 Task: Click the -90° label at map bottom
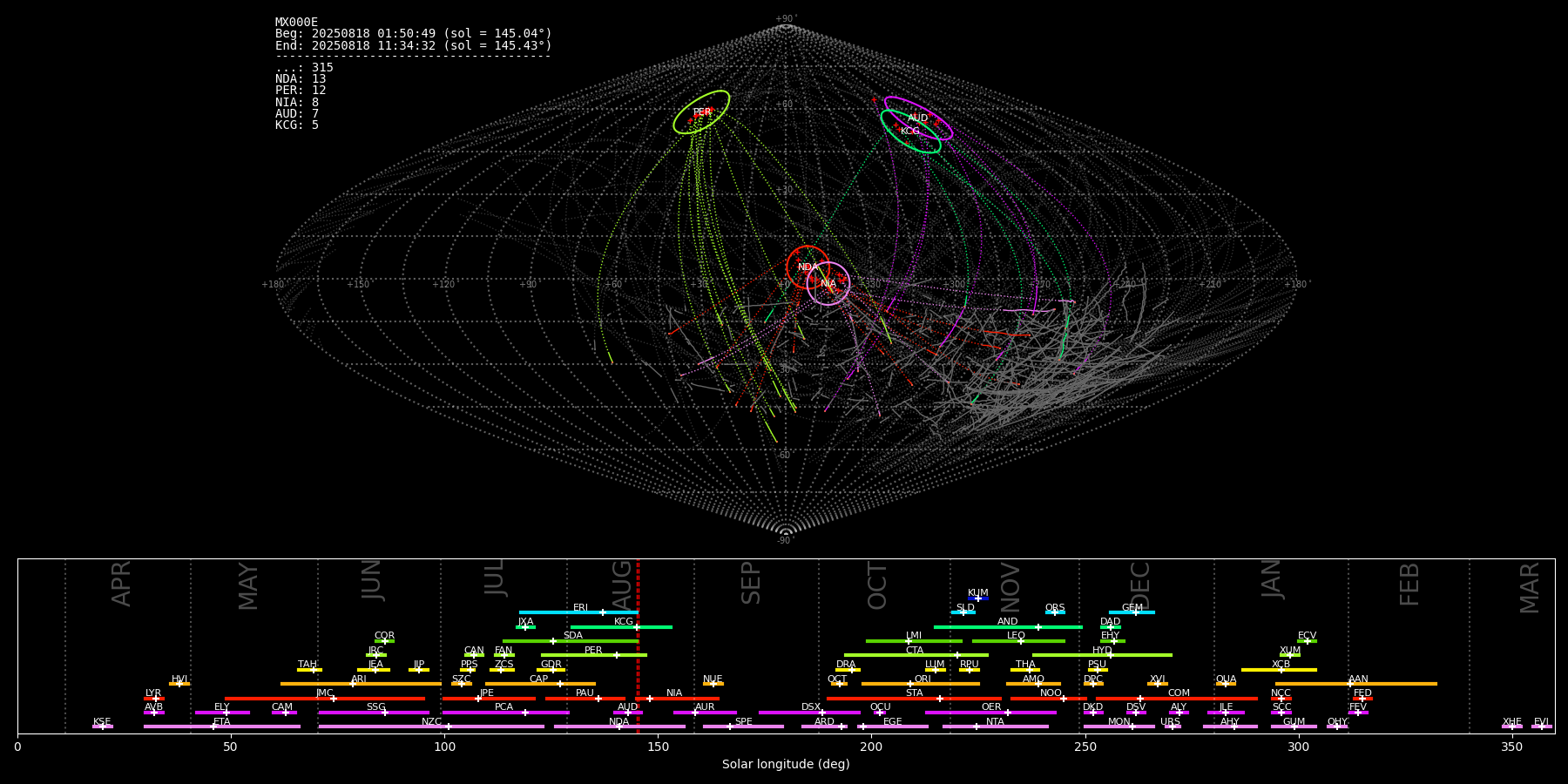[x=785, y=541]
